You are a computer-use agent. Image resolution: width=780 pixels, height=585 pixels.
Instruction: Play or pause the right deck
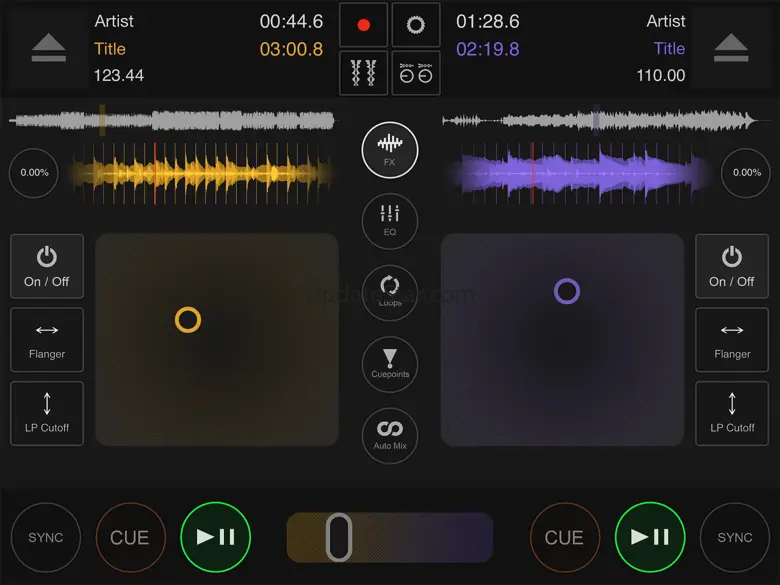tap(650, 537)
